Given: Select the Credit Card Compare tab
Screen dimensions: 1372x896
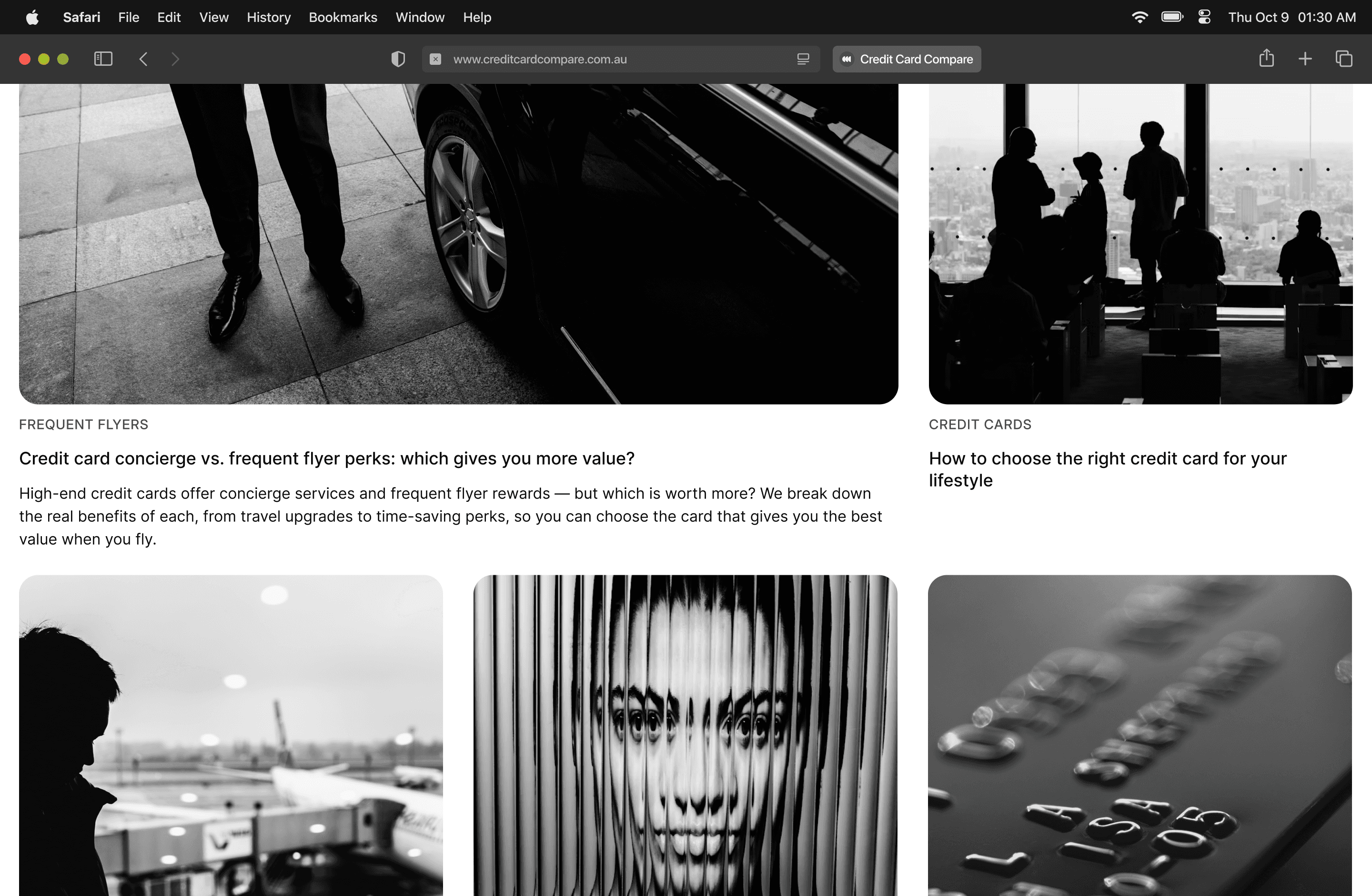Looking at the screenshot, I should point(907,59).
